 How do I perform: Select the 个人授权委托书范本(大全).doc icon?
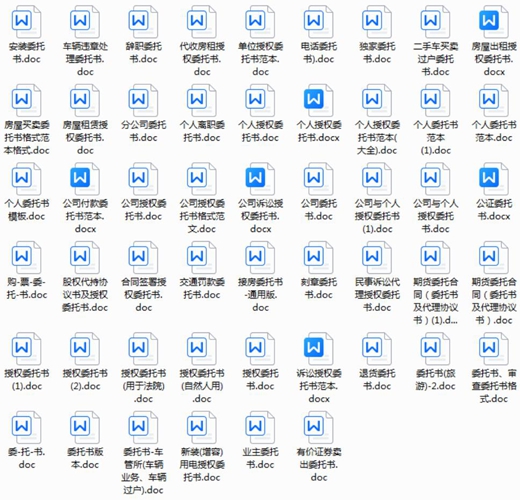(377, 100)
